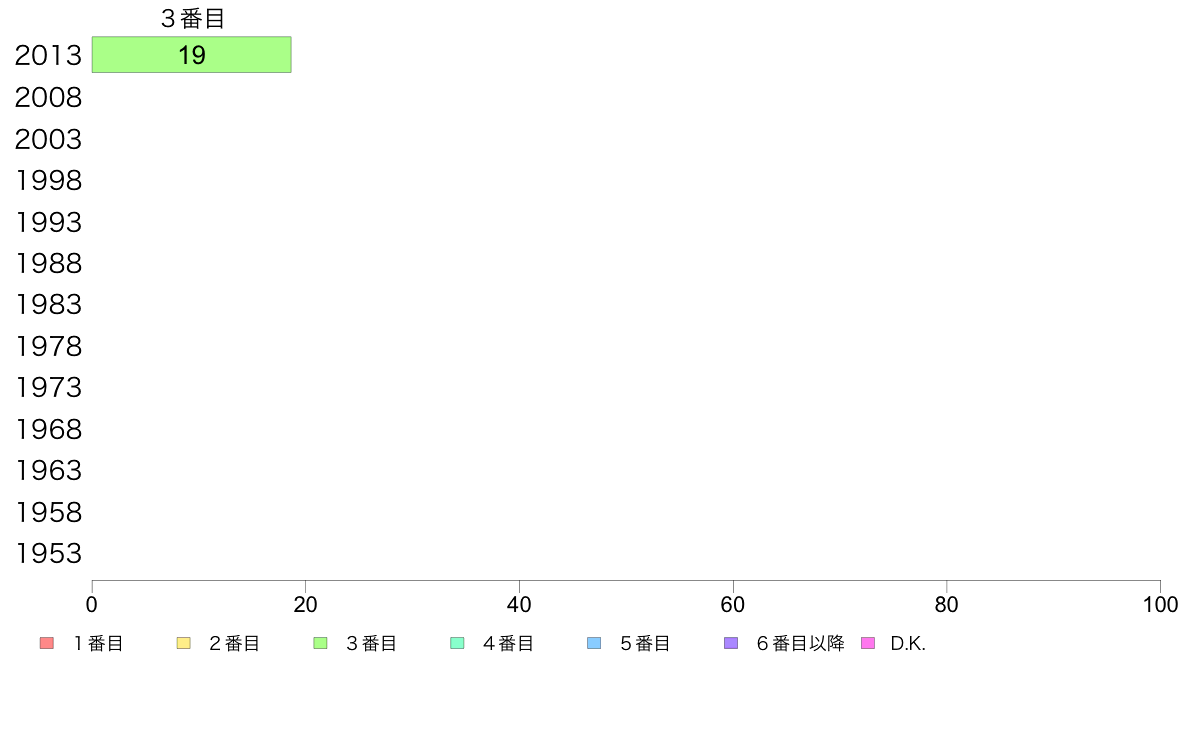The image size is (1188, 736).
Task: Click the D.K. legend text
Action: pyautogui.click(x=908, y=643)
